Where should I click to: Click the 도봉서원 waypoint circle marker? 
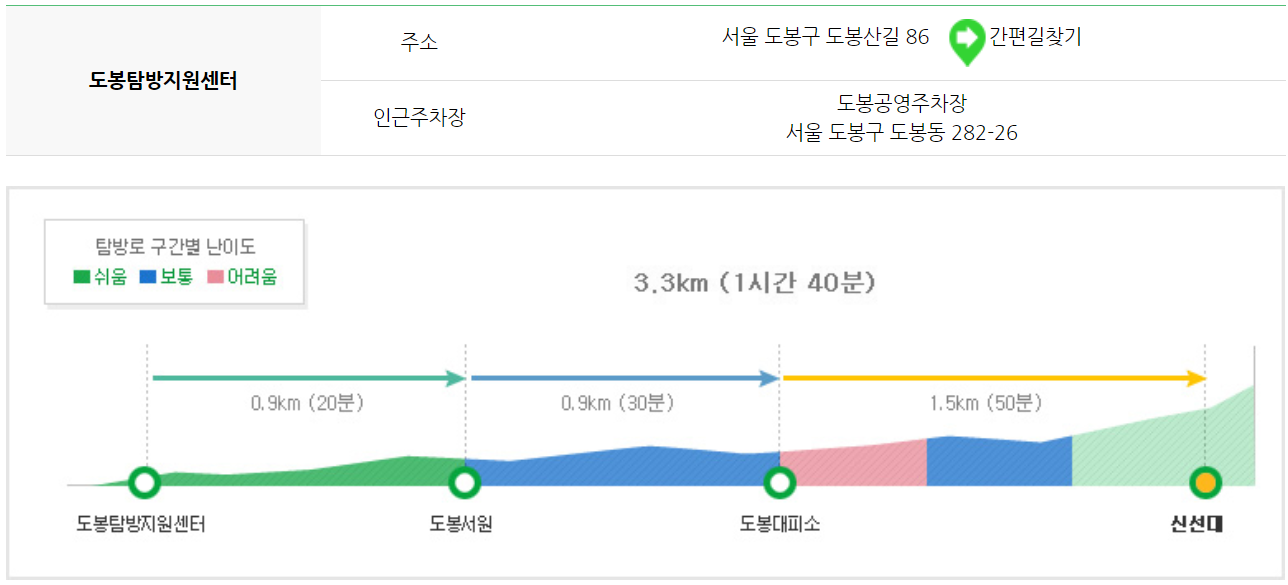(x=464, y=483)
